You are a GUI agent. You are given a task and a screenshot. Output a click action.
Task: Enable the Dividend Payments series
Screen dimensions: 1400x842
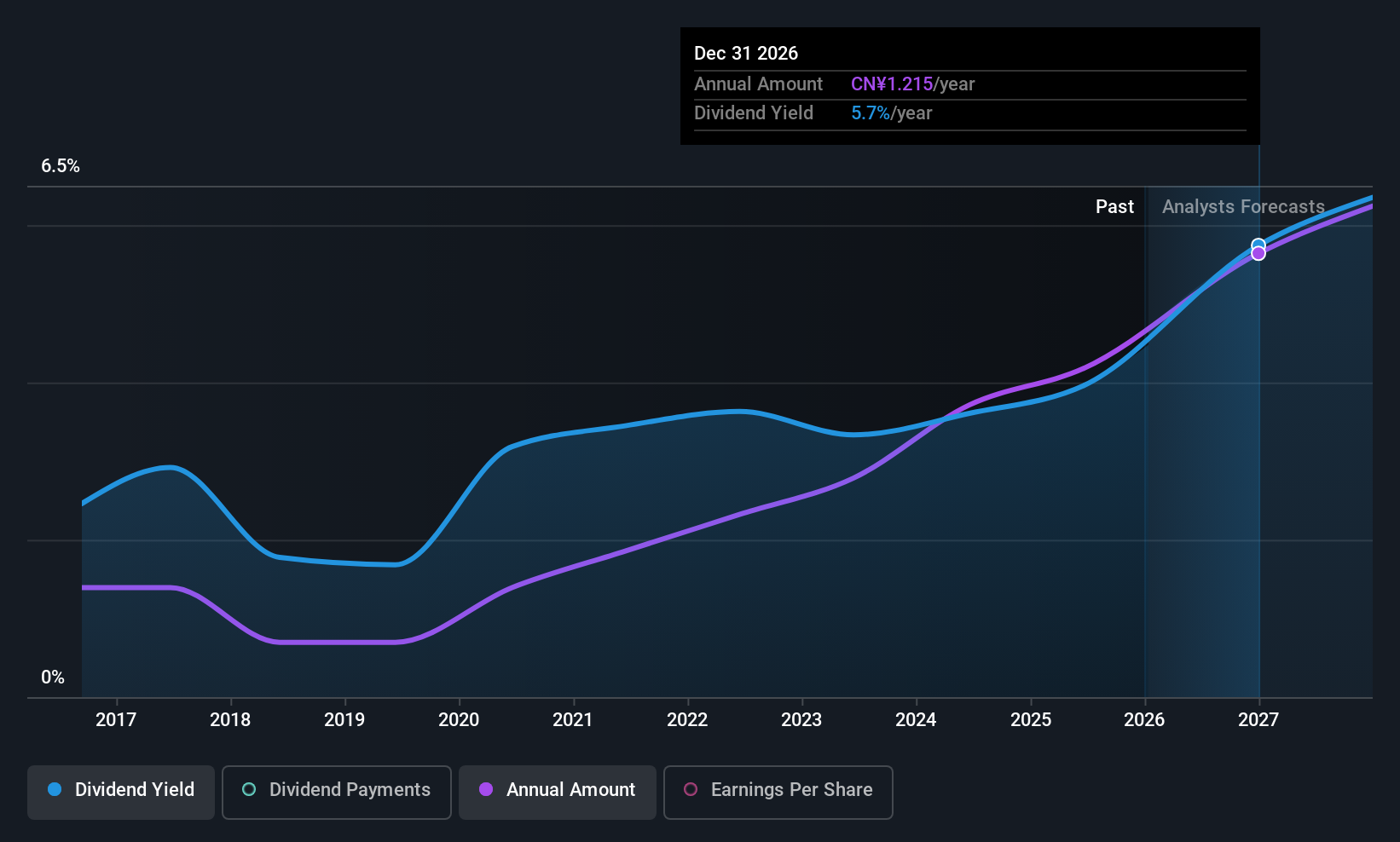point(336,791)
